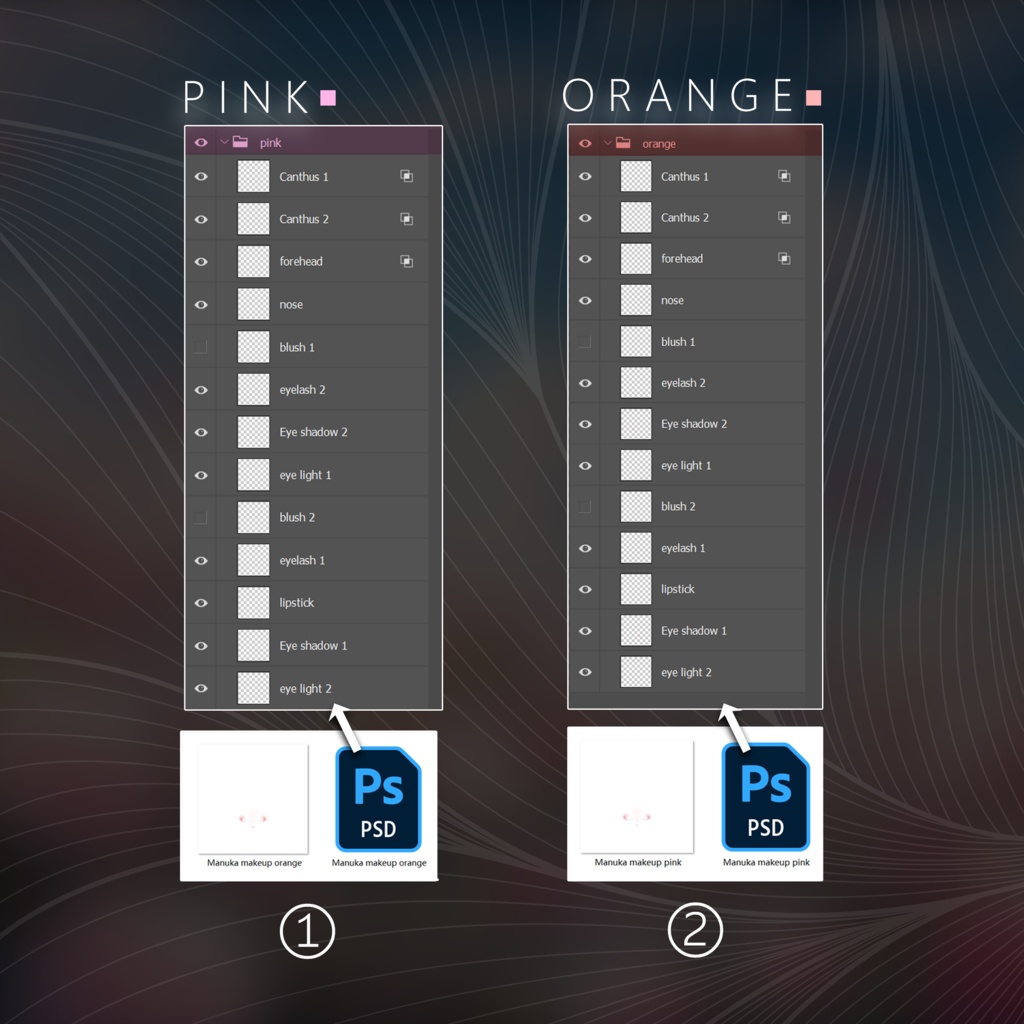Collapse the orange layer group chevron

(x=607, y=143)
